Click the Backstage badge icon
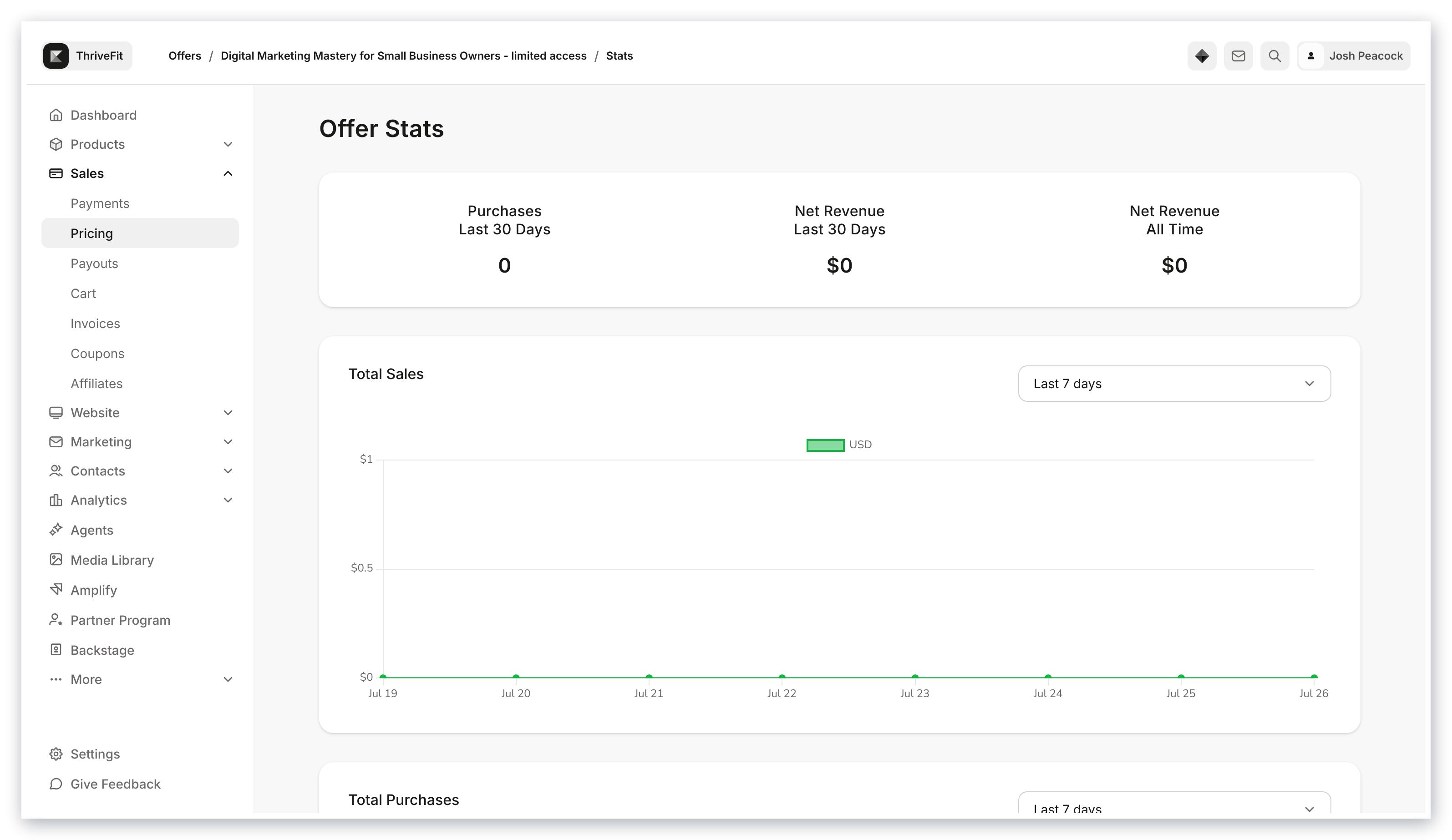Screen dimensions: 1452x840 click(x=56, y=650)
